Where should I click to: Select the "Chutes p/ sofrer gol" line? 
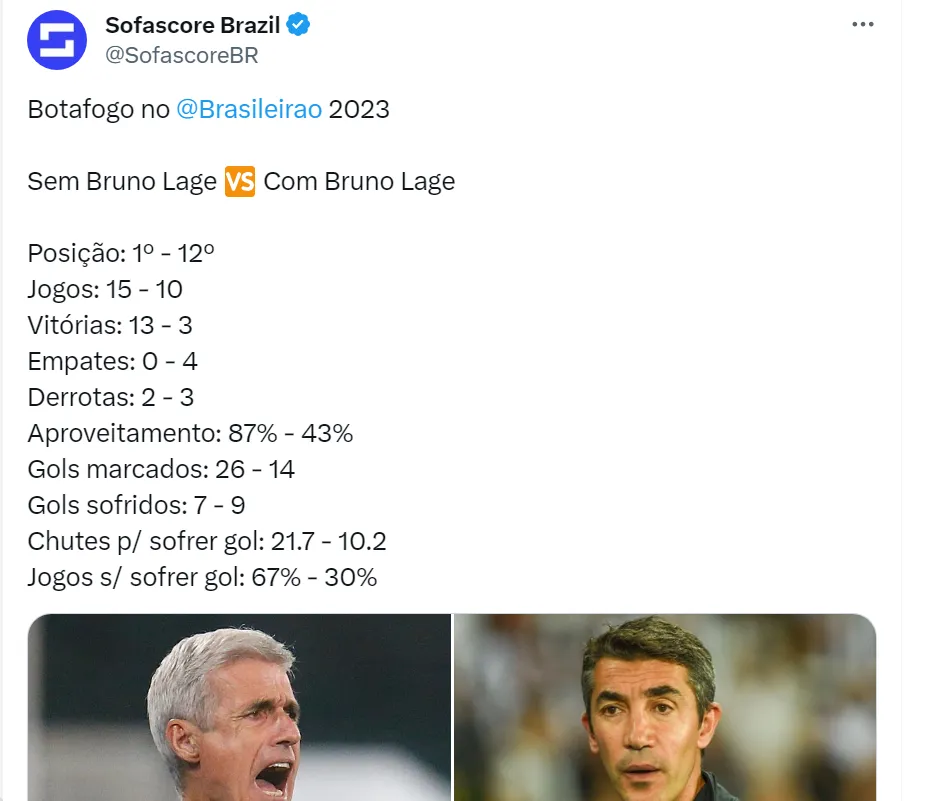(x=207, y=542)
